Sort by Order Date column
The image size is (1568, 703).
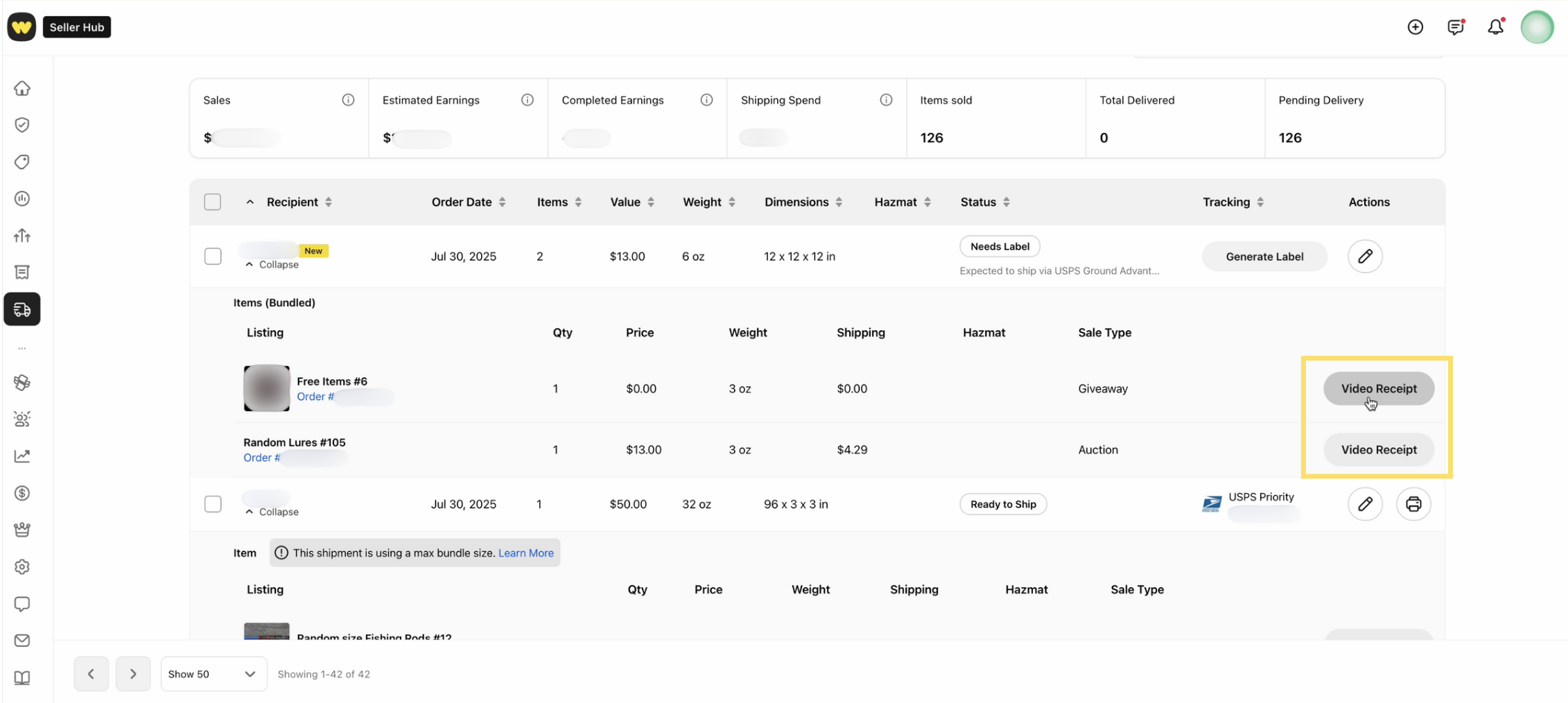point(469,202)
